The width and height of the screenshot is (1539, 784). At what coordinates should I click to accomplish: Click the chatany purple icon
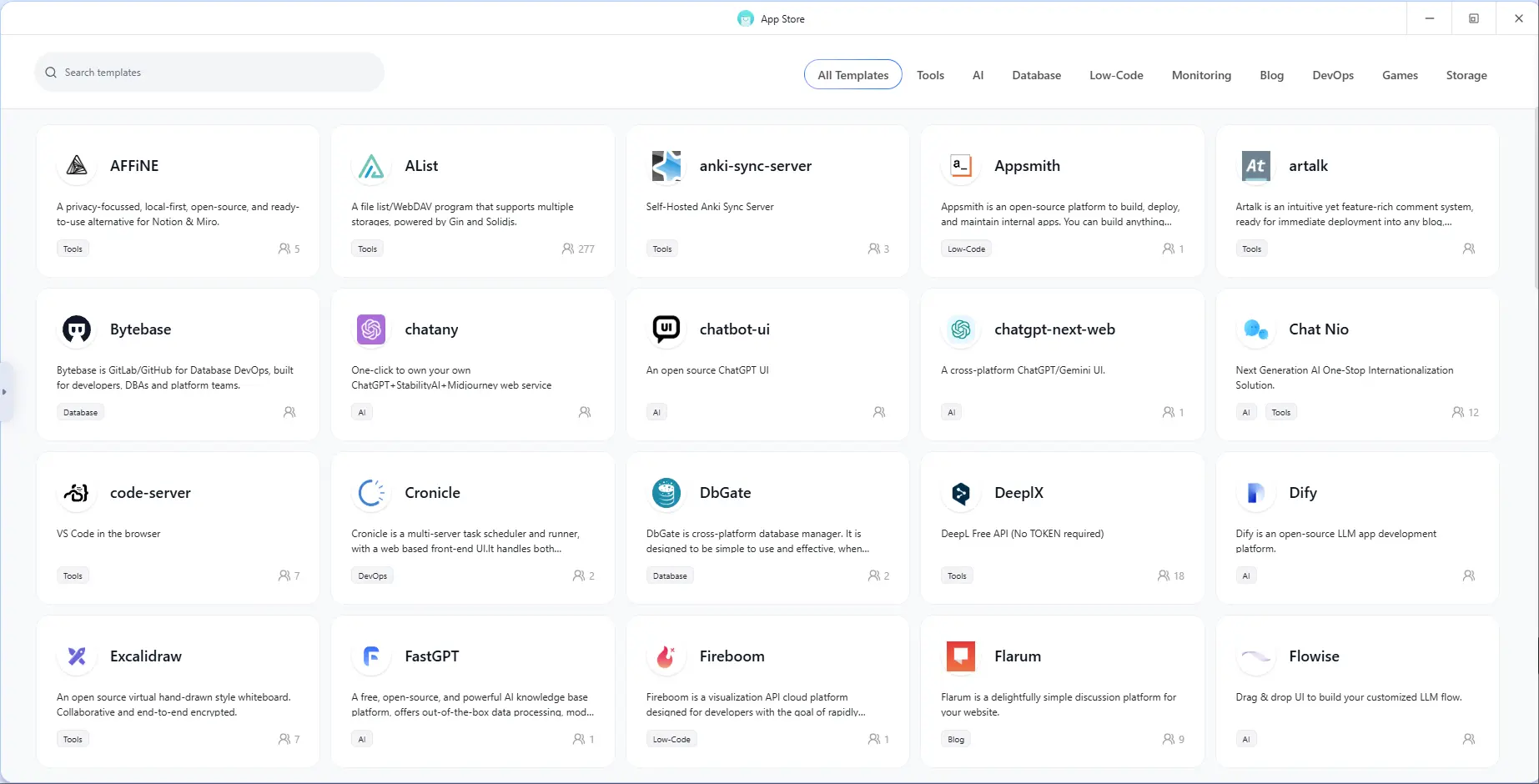point(371,329)
